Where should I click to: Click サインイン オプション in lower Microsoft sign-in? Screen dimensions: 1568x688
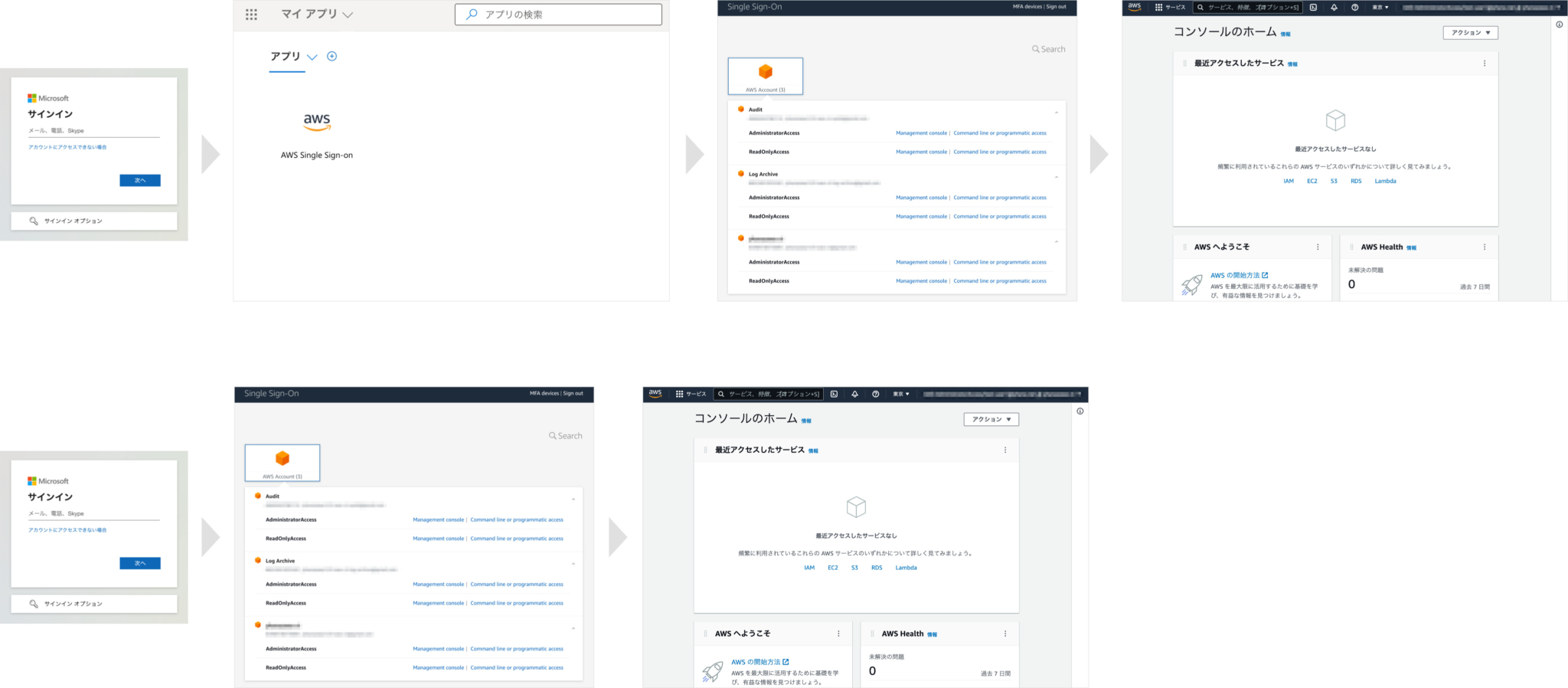(73, 604)
